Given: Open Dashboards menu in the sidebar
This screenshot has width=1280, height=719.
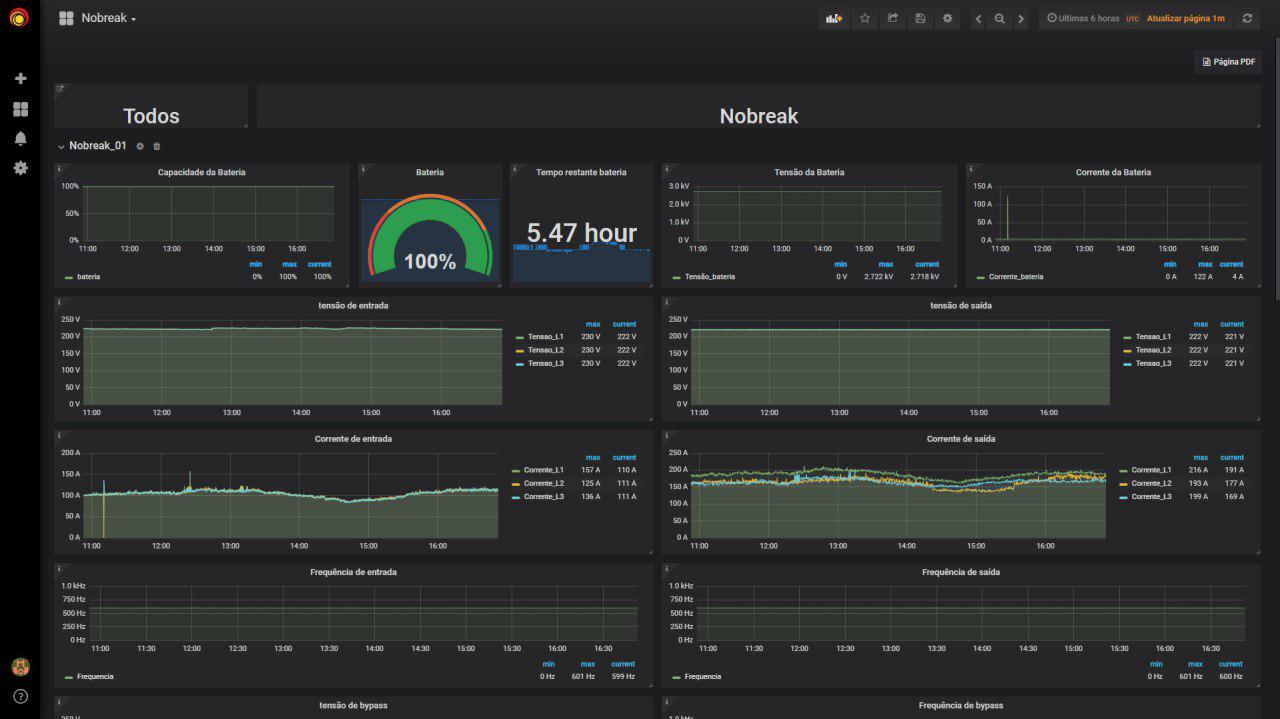Looking at the screenshot, I should 20,109.
